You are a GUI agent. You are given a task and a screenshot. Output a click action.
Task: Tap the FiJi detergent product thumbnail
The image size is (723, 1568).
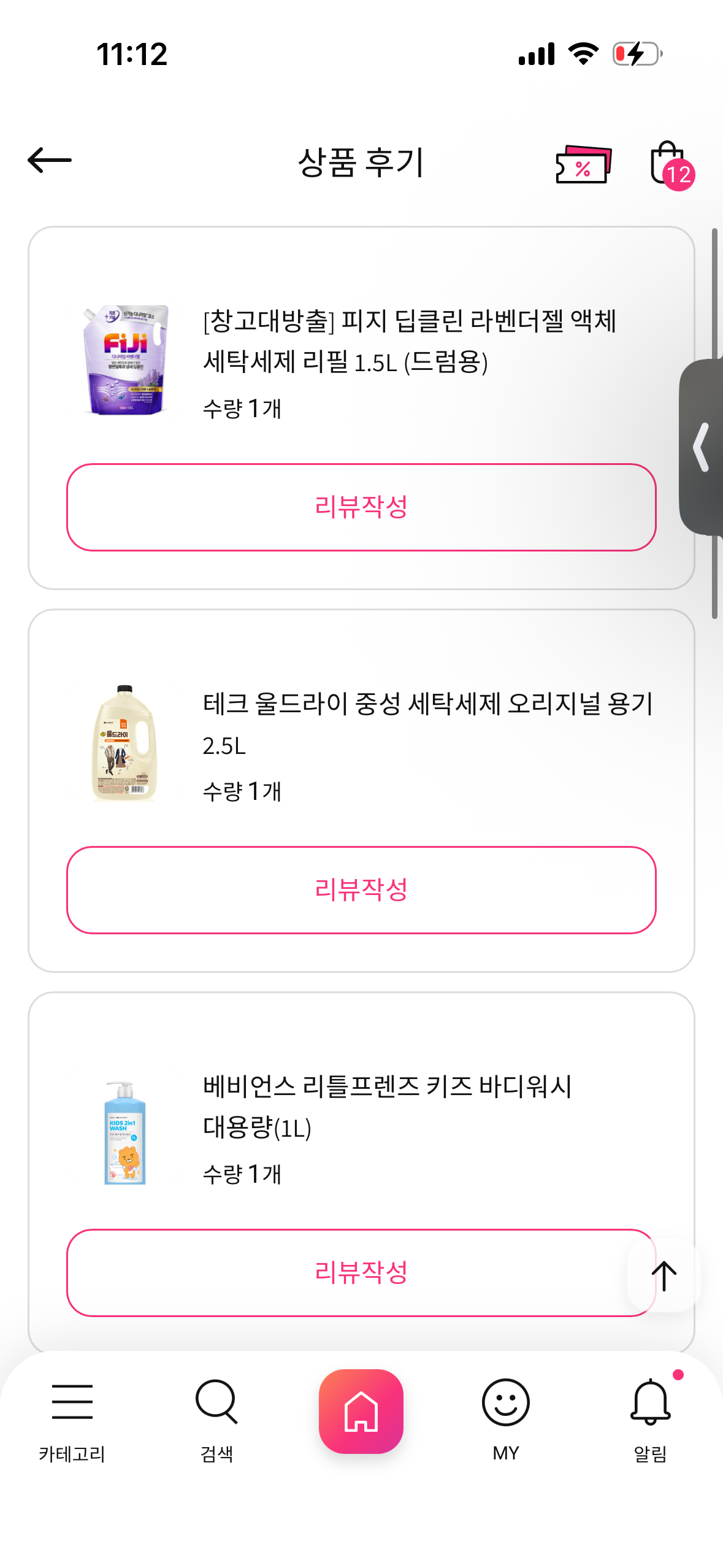coord(125,361)
